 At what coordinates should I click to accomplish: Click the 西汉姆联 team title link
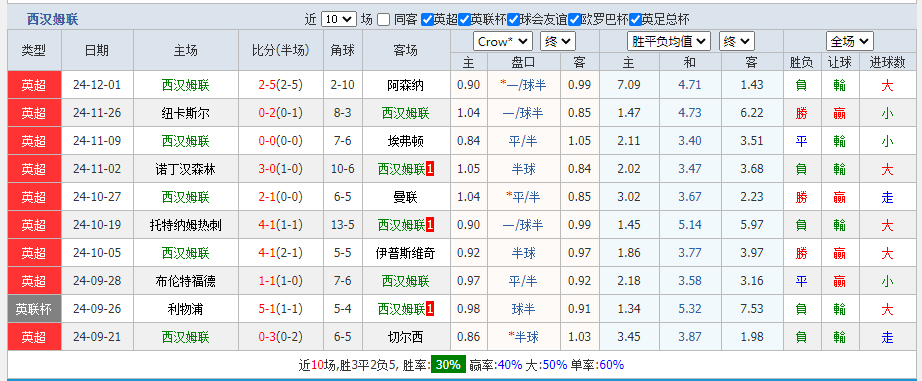(52, 19)
